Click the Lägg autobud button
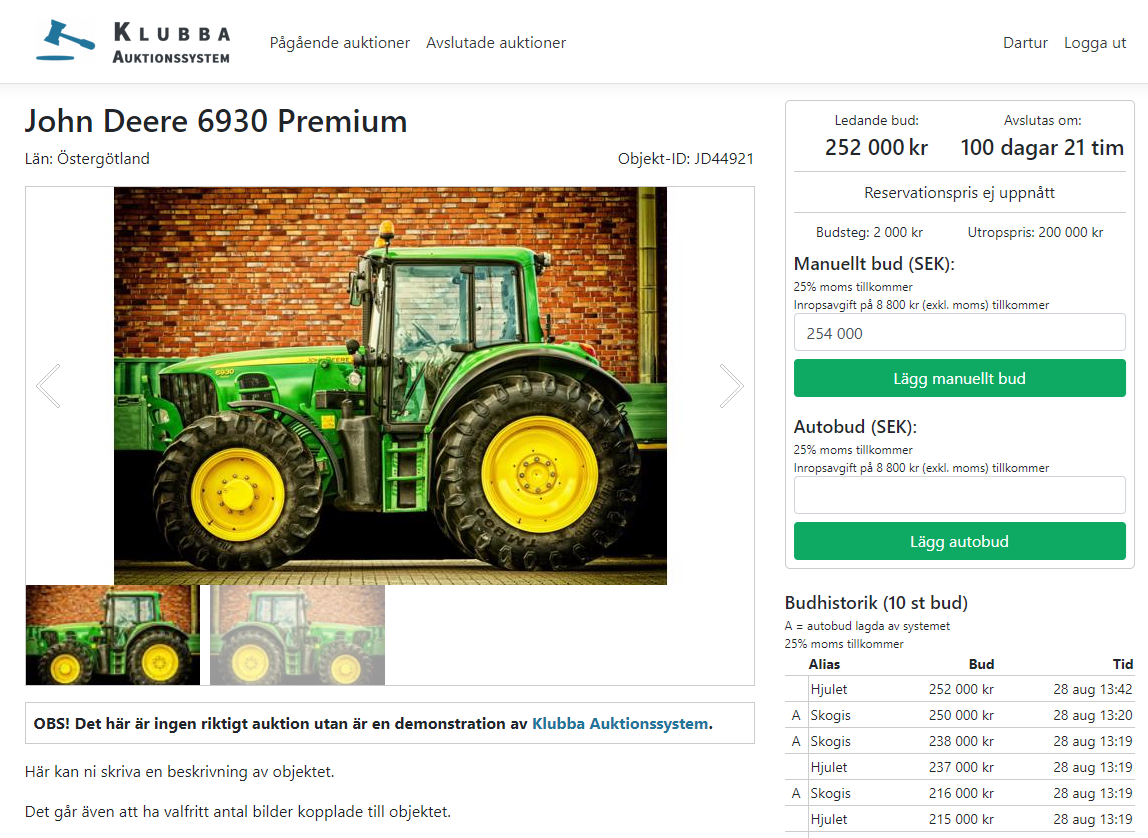 (959, 542)
